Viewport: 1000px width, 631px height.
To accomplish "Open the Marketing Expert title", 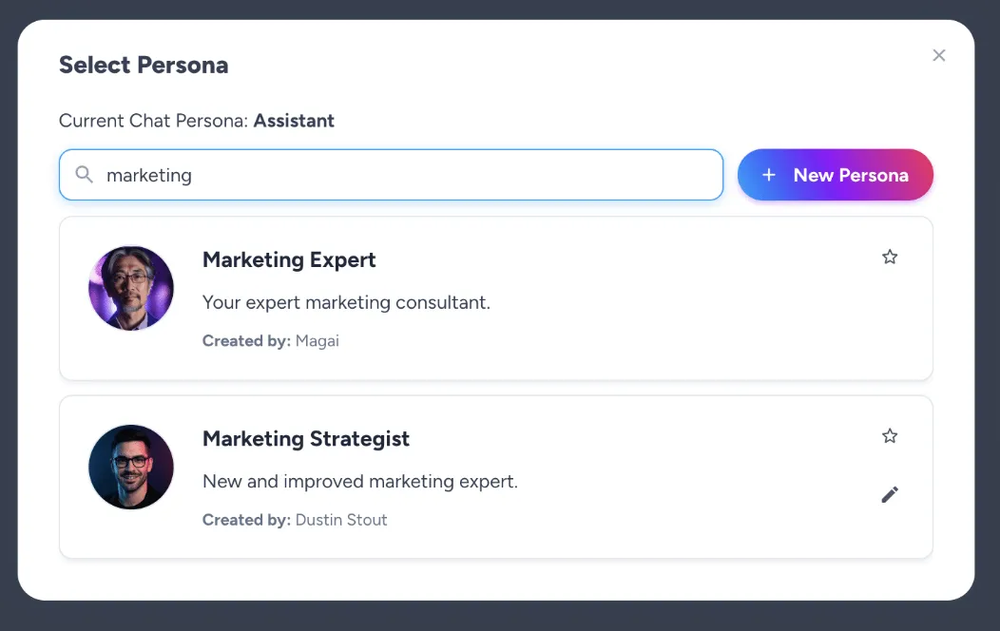I will [289, 260].
